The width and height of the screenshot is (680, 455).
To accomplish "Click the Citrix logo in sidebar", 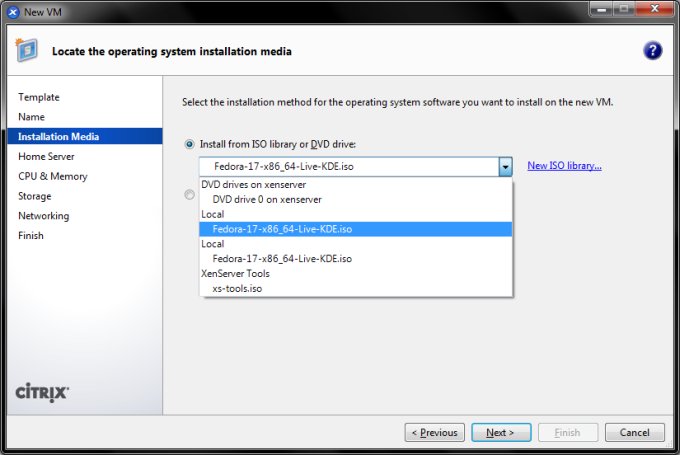I will [x=42, y=392].
